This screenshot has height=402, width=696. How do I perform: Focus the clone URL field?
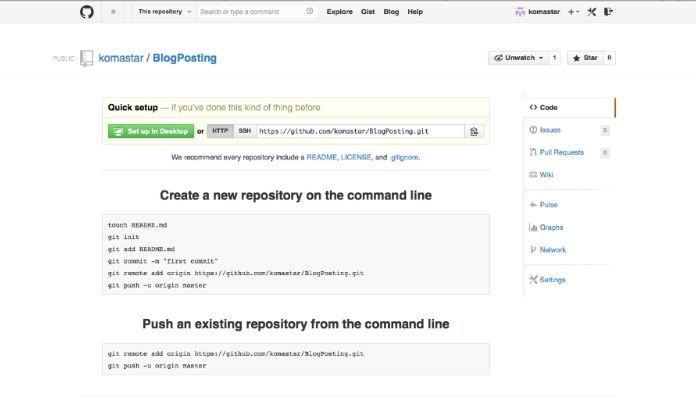pyautogui.click(x=360, y=131)
